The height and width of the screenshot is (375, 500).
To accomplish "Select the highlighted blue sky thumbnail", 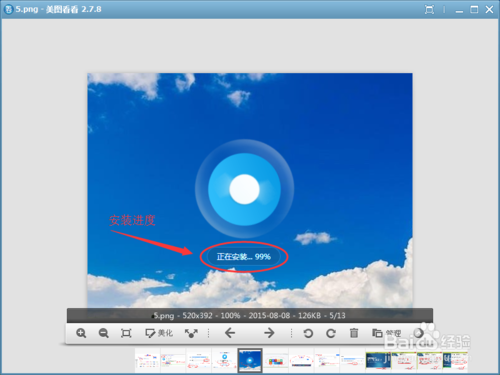I will point(250,361).
